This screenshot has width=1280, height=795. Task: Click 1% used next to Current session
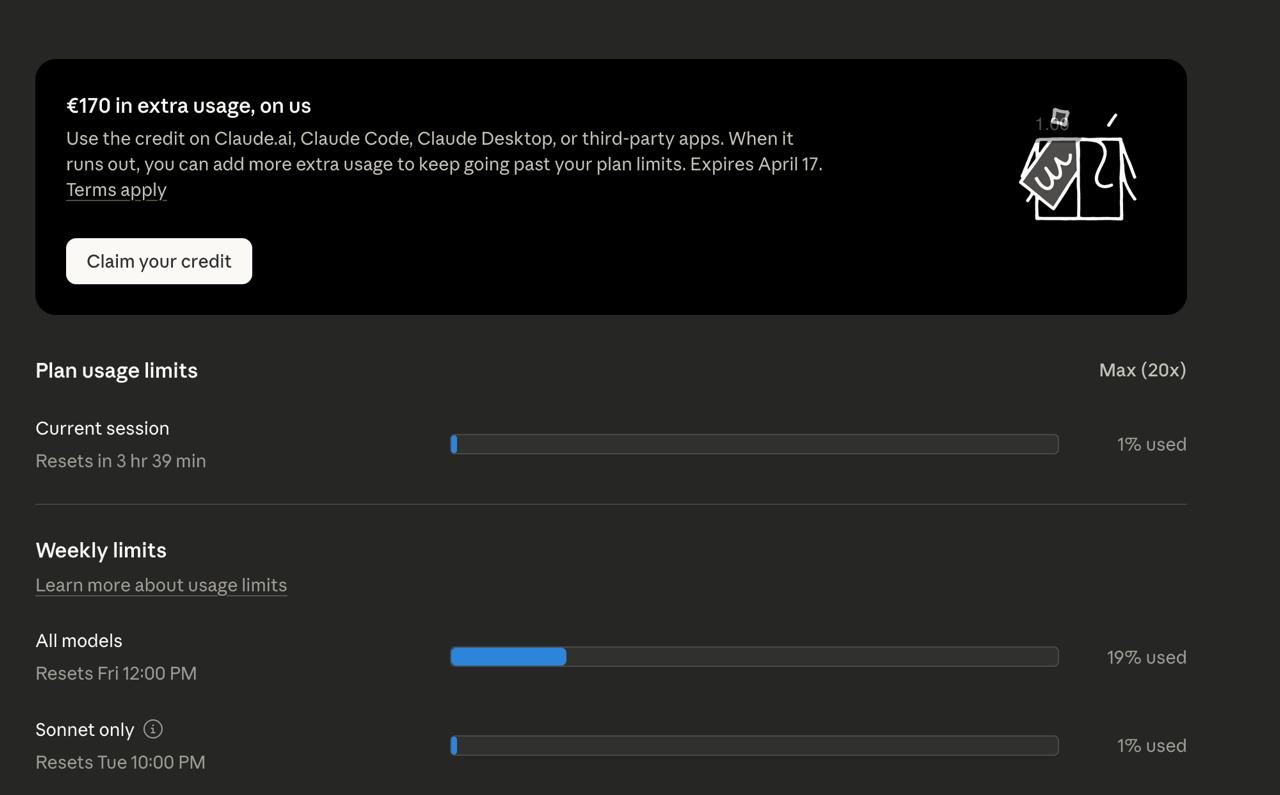1151,444
